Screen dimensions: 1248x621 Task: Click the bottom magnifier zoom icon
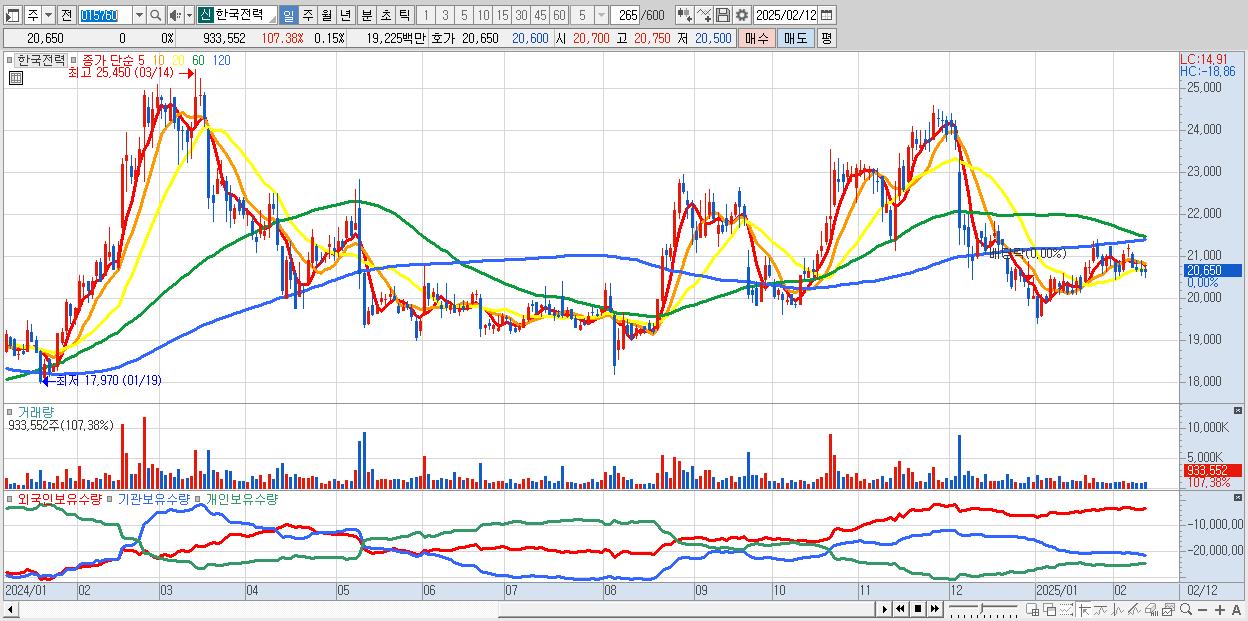click(1186, 609)
